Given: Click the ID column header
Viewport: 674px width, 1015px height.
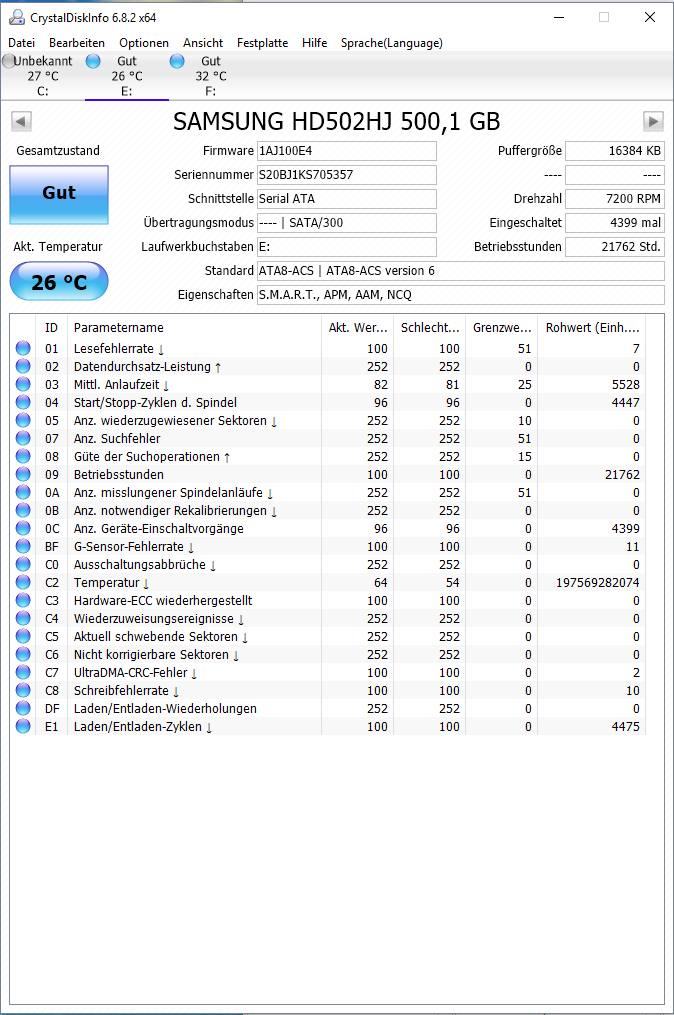Looking at the screenshot, I should point(51,328).
